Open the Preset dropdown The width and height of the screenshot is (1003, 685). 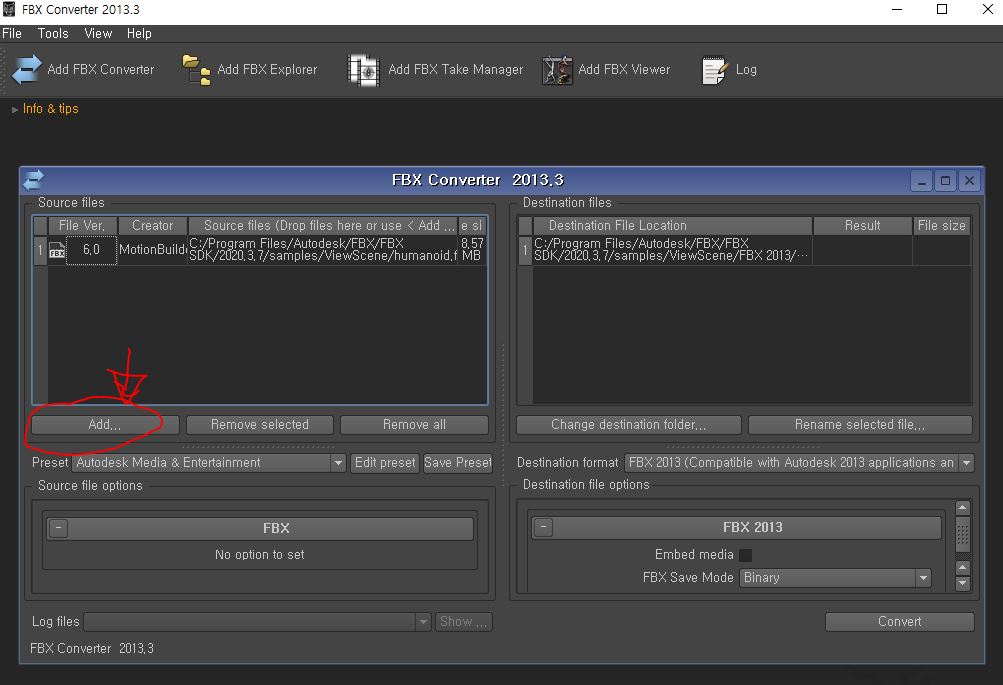tap(209, 462)
